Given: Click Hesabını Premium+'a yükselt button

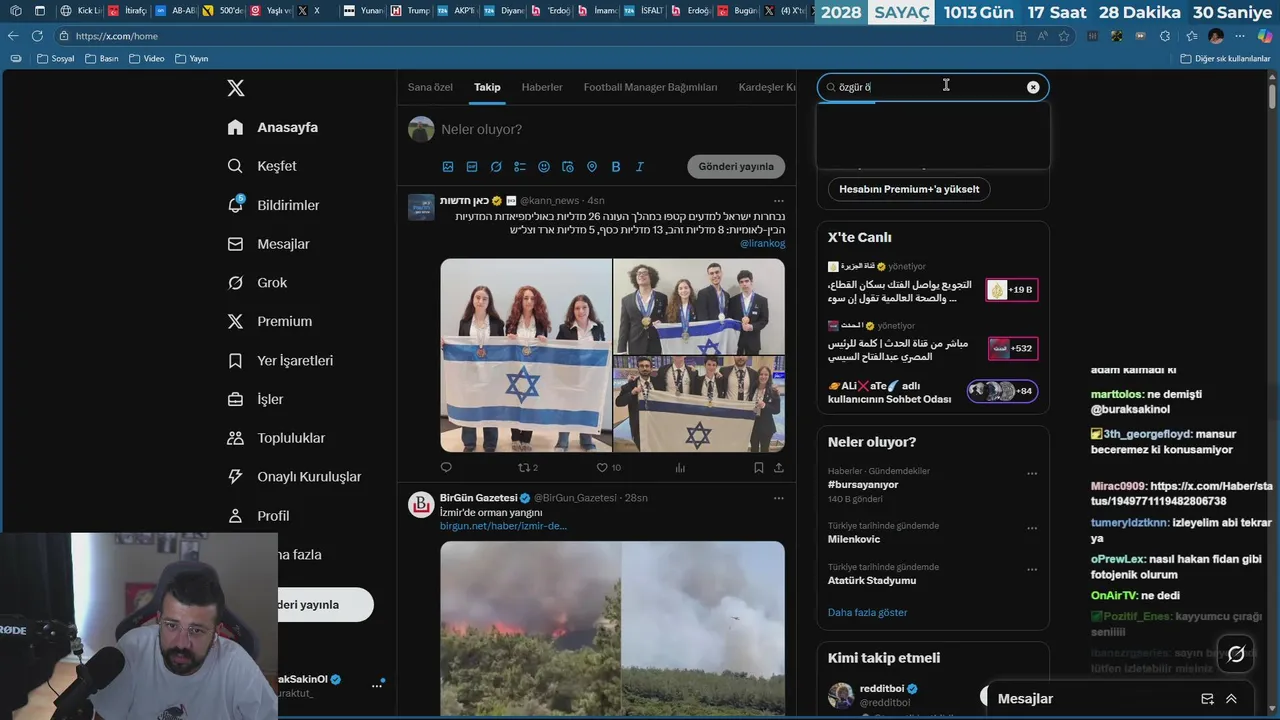Looking at the screenshot, I should pos(909,189).
